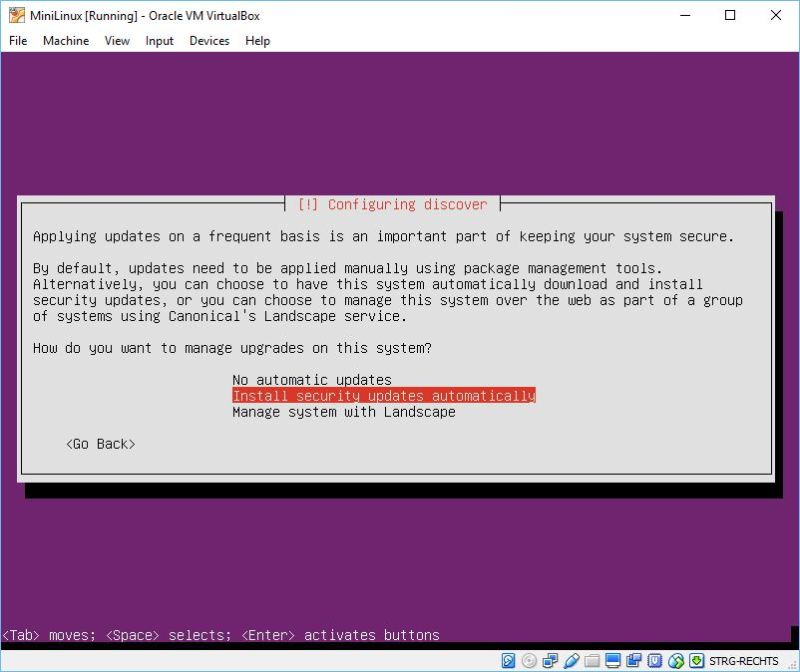
Task: Open the Input menu
Action: [x=159, y=41]
